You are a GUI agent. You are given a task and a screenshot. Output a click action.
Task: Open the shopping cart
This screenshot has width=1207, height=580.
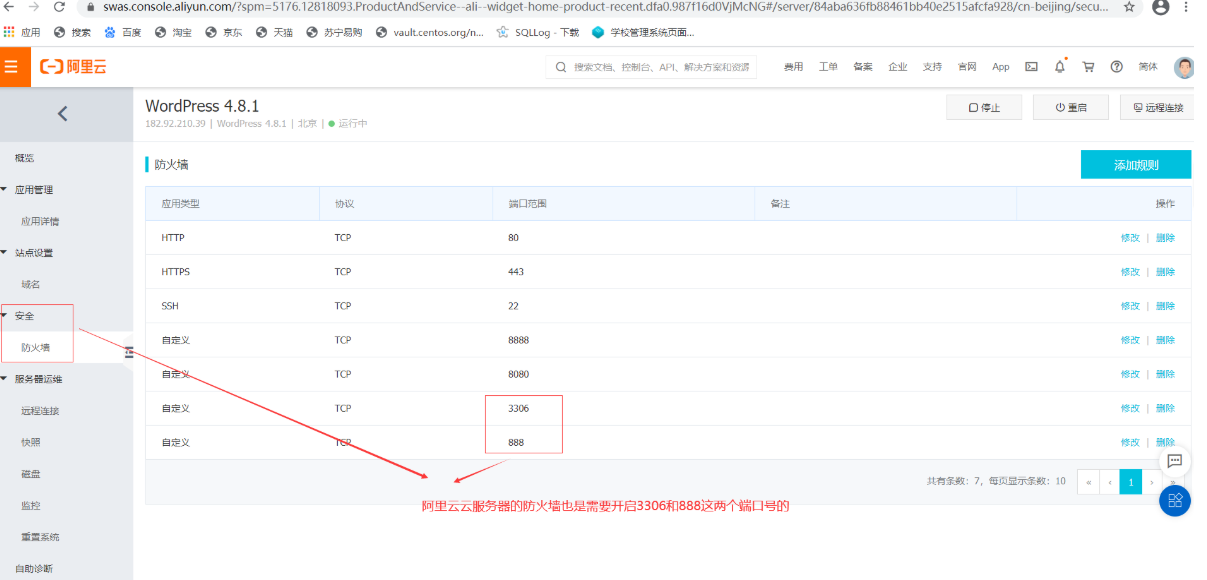[x=1088, y=67]
